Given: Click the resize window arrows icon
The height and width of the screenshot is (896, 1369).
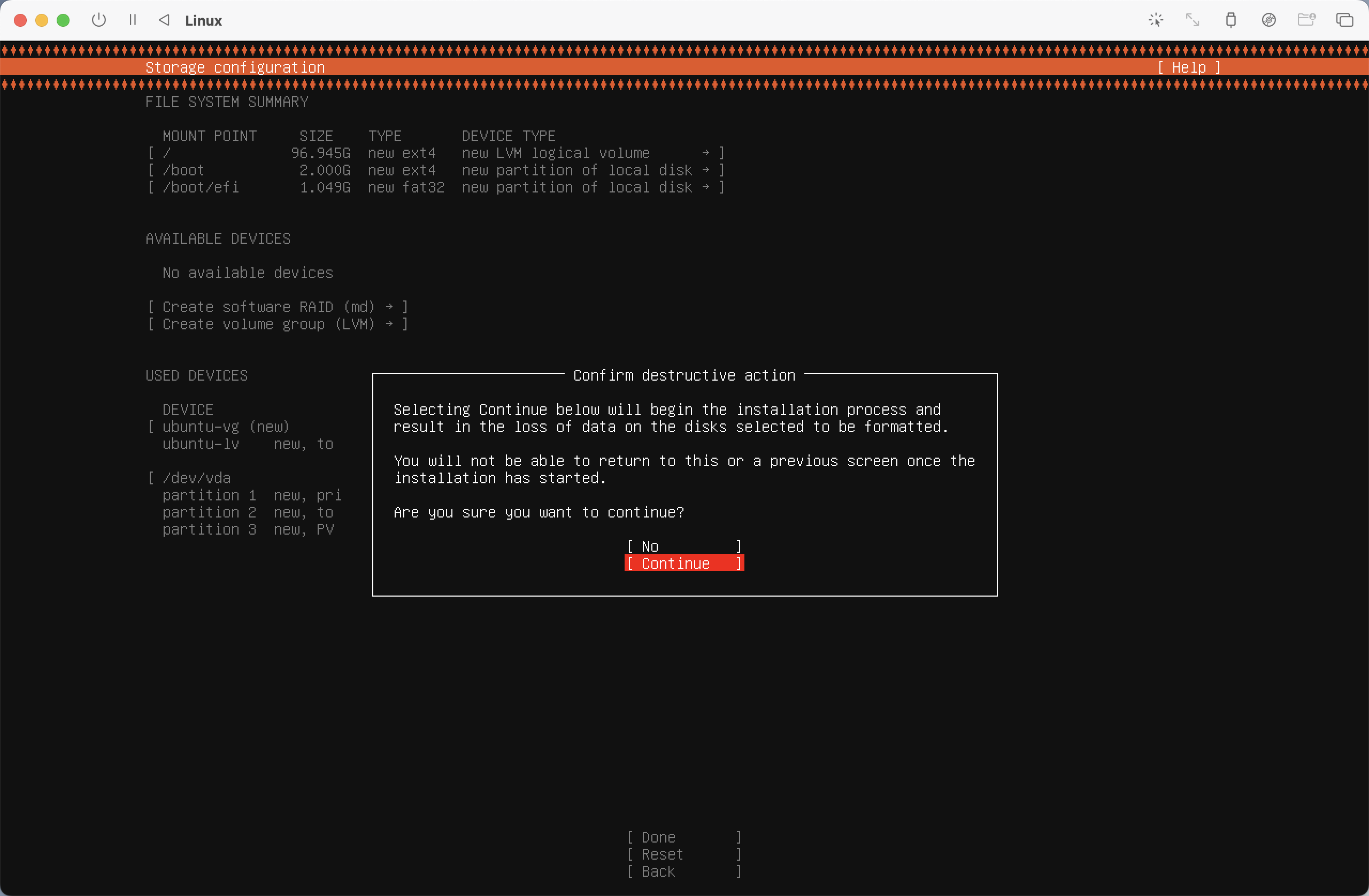Looking at the screenshot, I should (x=1193, y=20).
